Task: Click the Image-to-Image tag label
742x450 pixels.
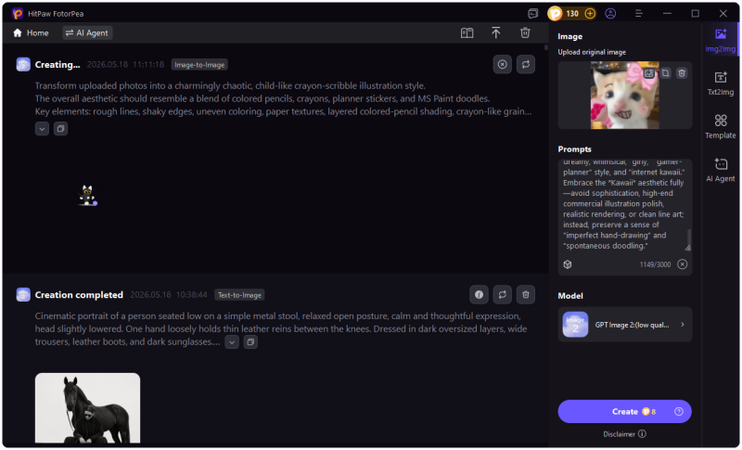Action: pos(199,65)
